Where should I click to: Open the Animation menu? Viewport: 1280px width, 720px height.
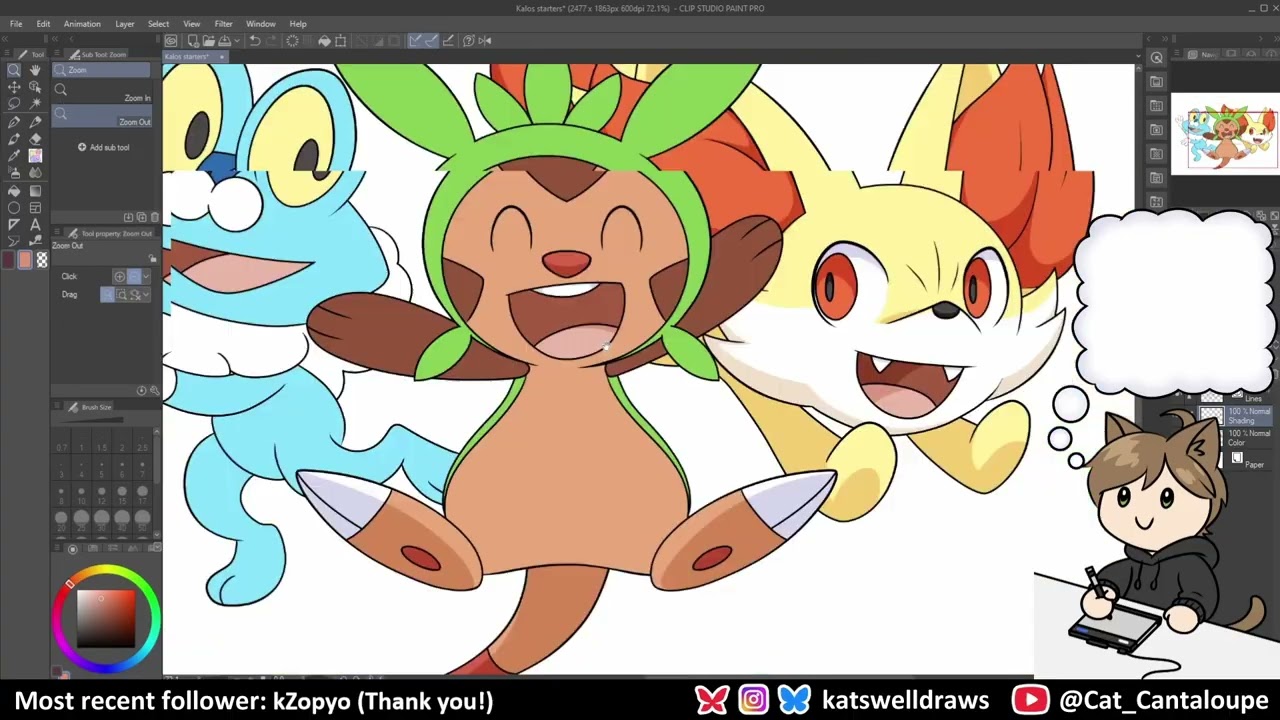pos(82,24)
